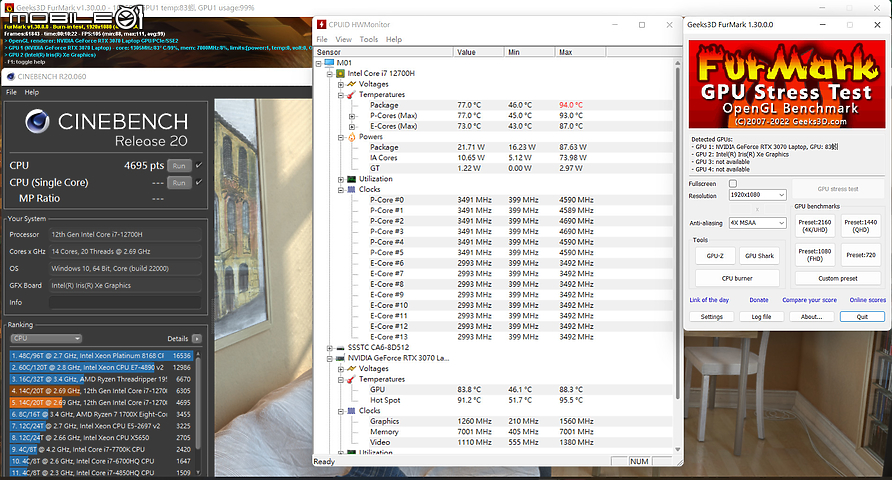Open the ranking CPU dropdown in Cinebench
This screenshot has height=480, width=892.
click(46, 338)
